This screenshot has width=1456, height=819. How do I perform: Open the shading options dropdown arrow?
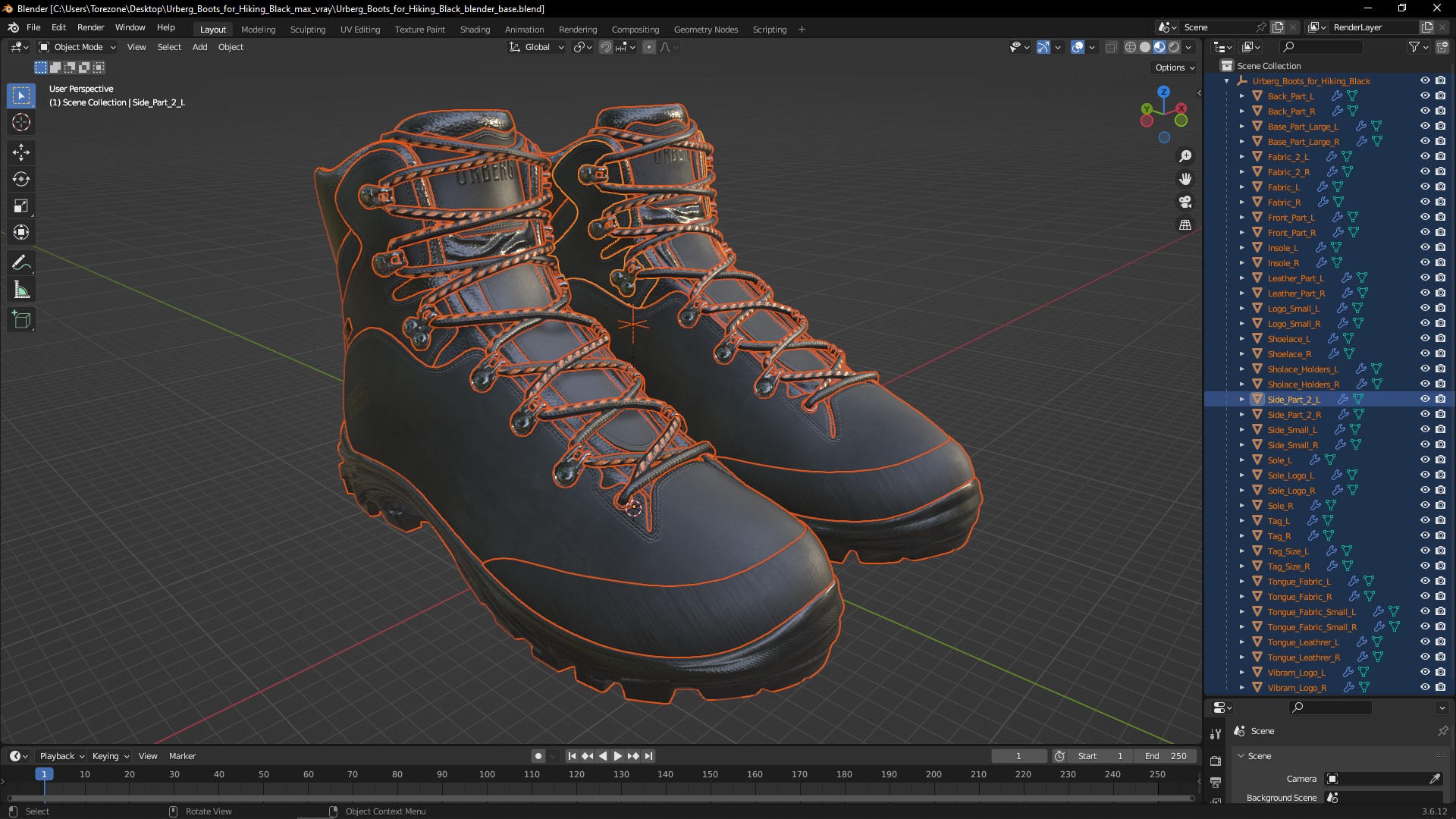[x=1189, y=47]
